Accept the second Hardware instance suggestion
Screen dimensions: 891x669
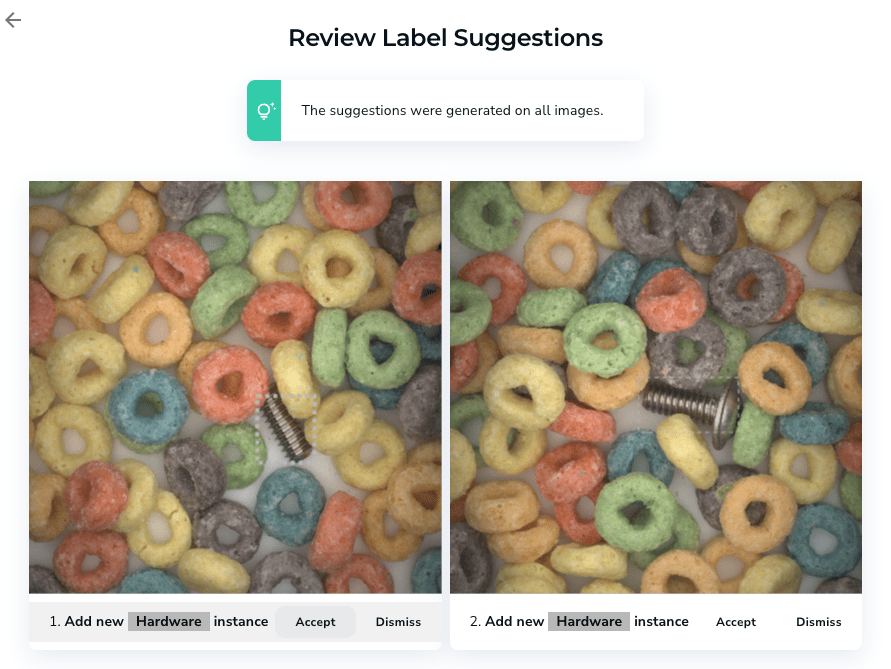coord(736,622)
